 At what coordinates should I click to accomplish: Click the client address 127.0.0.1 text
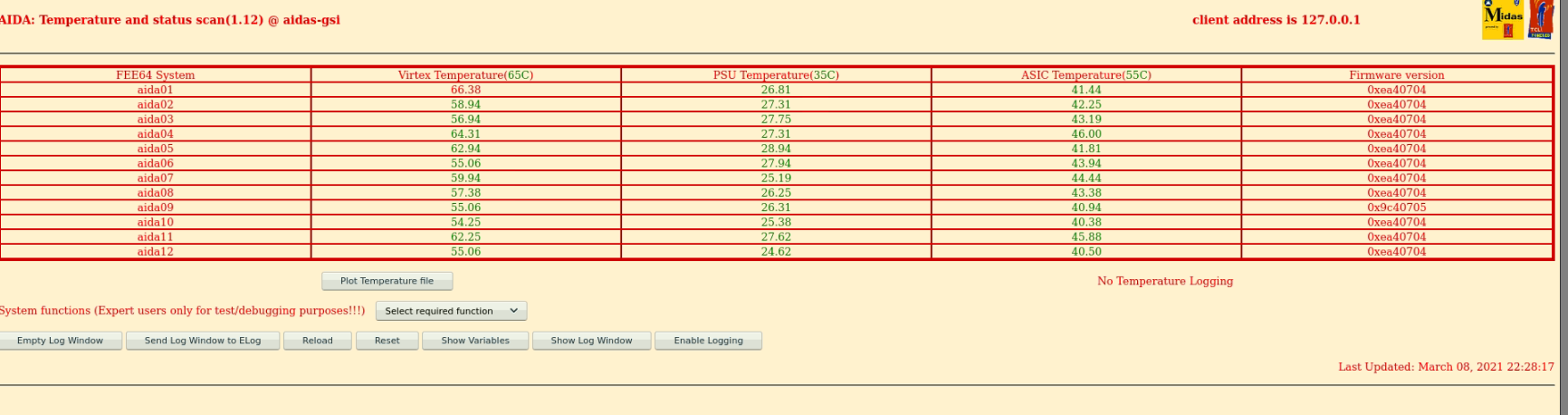(1276, 20)
